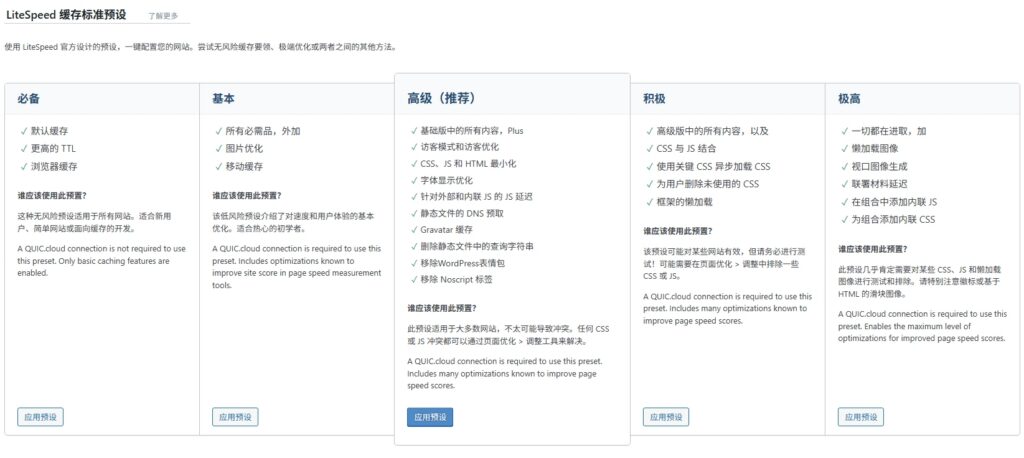The image size is (1024, 458).
Task: Click the 联署材料延迟 line
Action: [x=880, y=184]
